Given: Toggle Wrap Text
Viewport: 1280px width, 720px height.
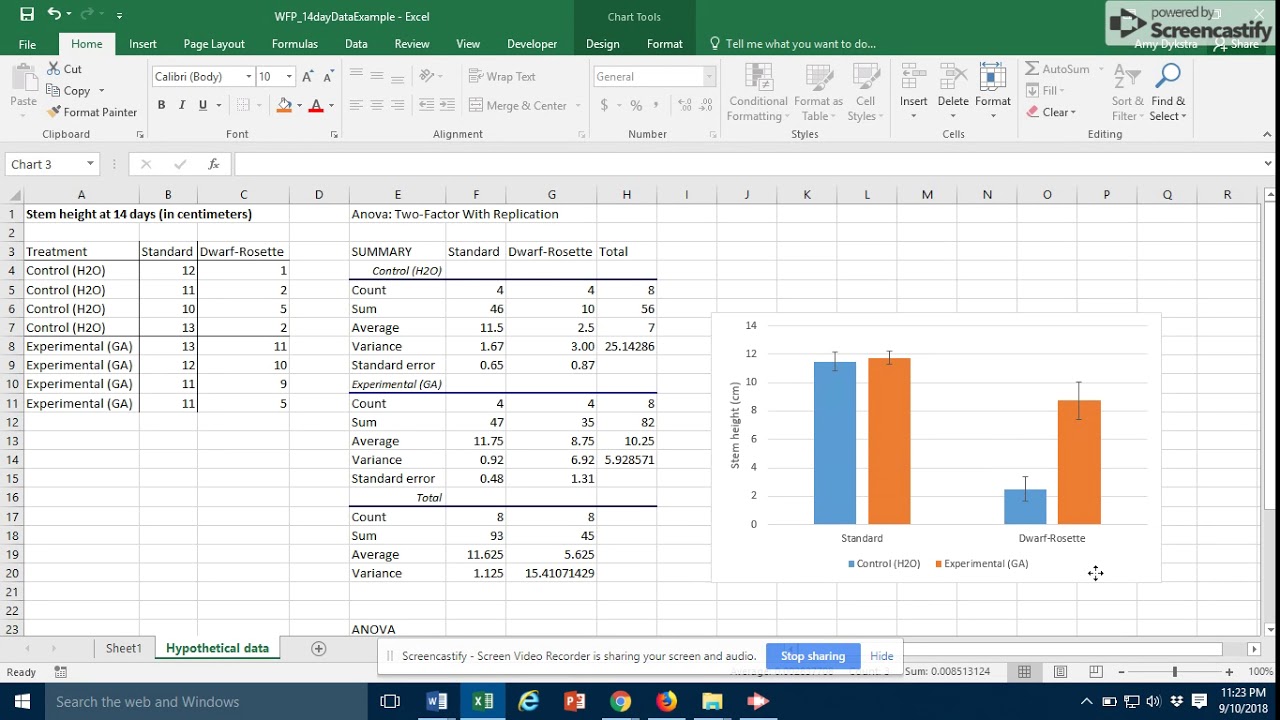Looking at the screenshot, I should coord(502,76).
